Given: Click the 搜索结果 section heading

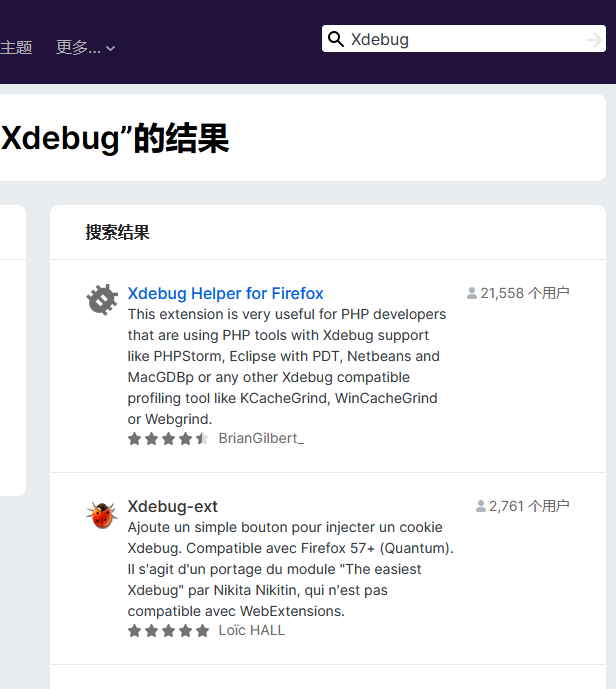Looking at the screenshot, I should pyautogui.click(x=117, y=232).
